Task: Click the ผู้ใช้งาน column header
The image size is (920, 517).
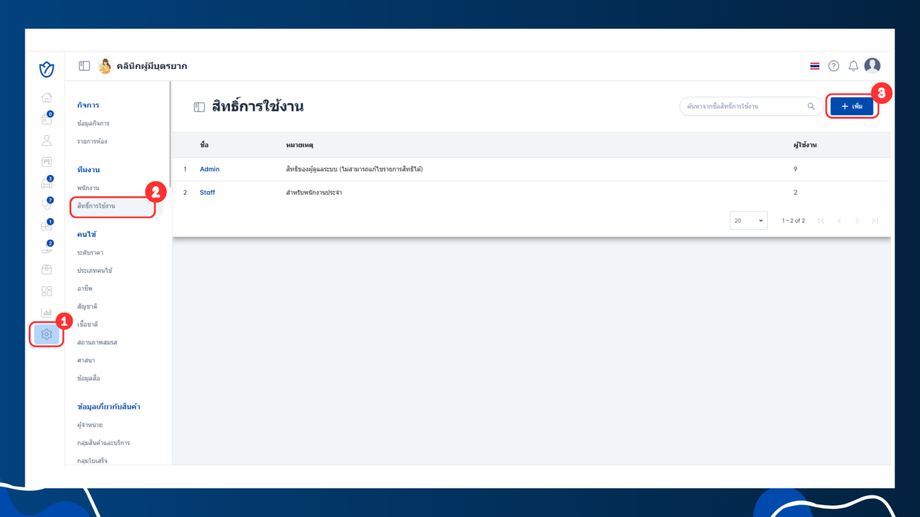Action: [805, 145]
